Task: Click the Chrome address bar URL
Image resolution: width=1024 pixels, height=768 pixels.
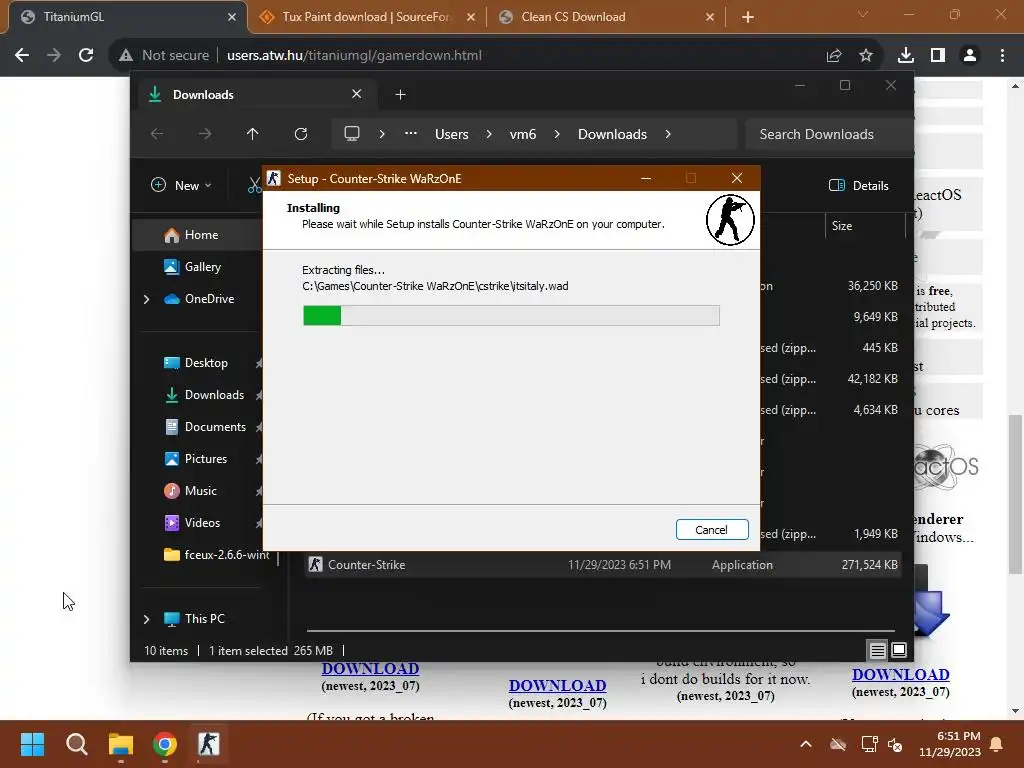Action: coord(354,56)
